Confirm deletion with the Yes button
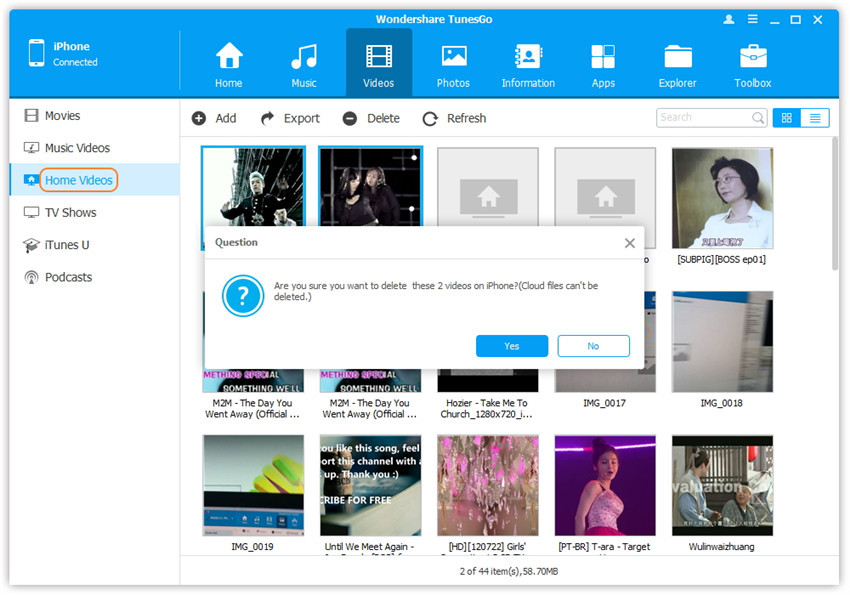850x595 pixels. 512,346
